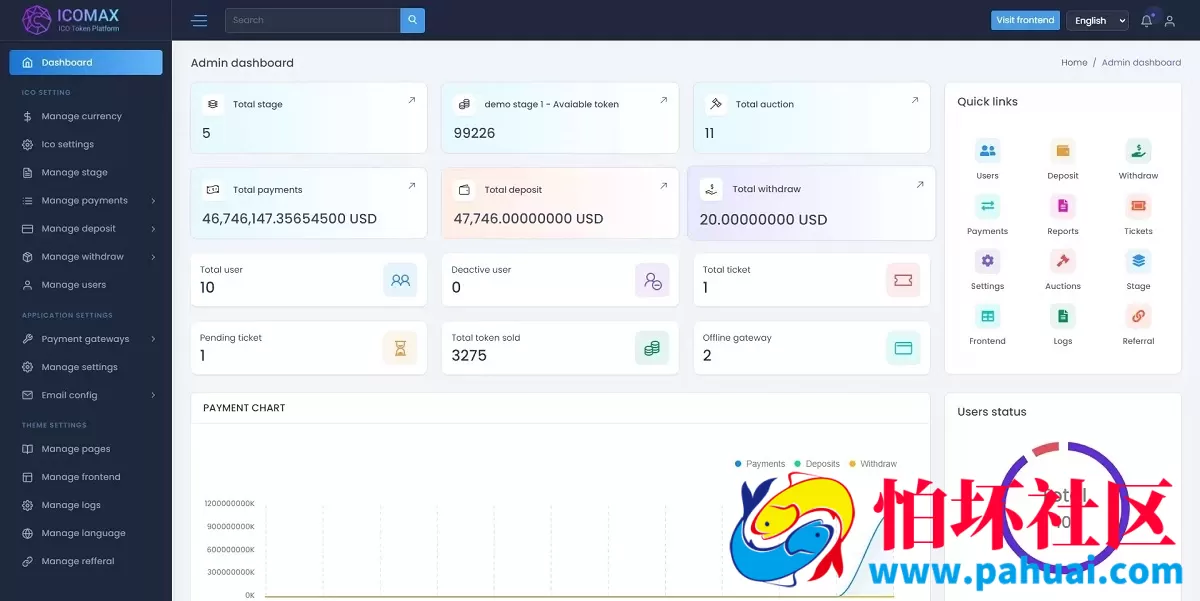Open Frontend quick link icon
Viewport: 1200px width, 601px height.
(987, 316)
